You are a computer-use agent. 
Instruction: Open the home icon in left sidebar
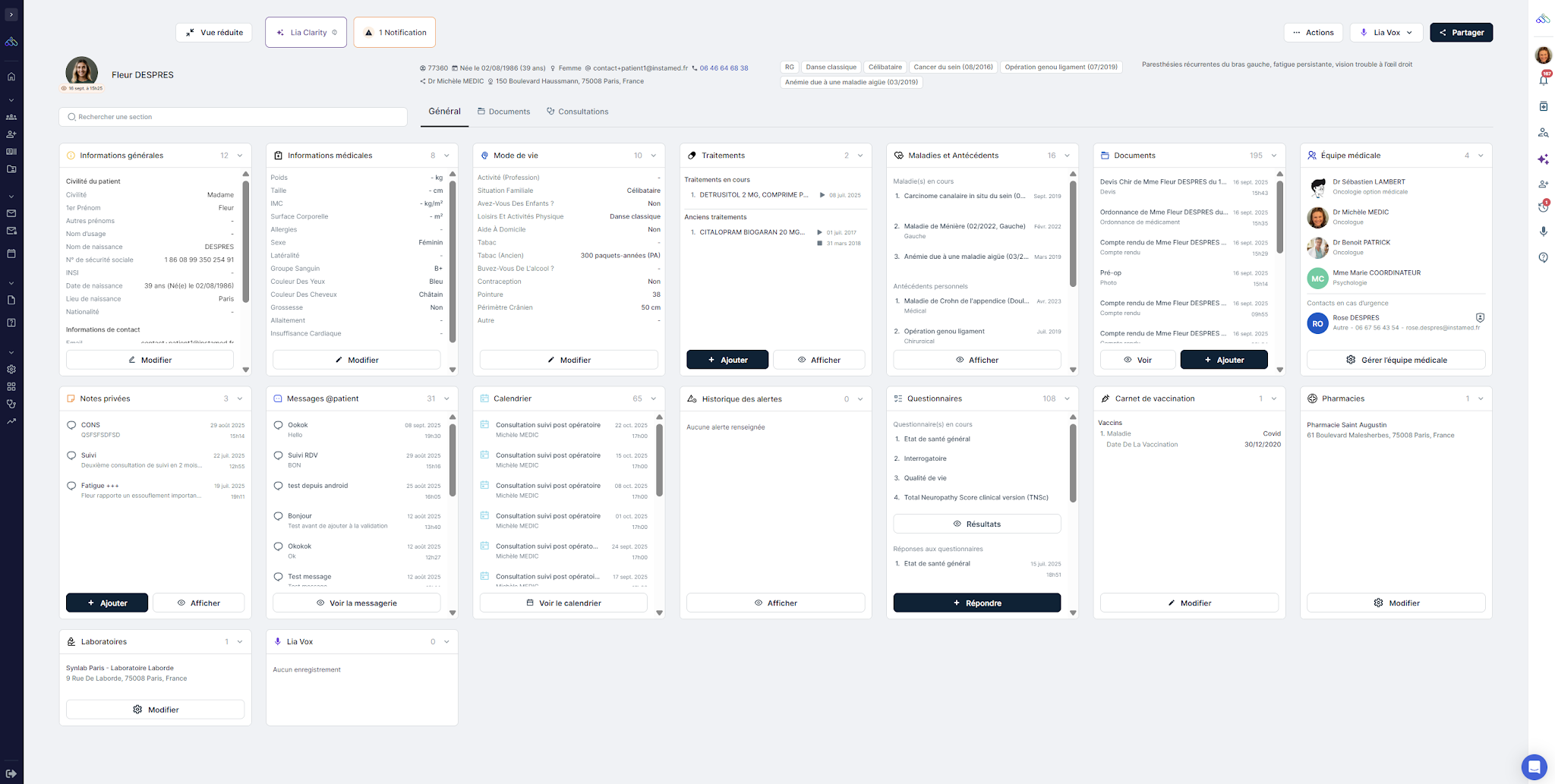[11, 77]
